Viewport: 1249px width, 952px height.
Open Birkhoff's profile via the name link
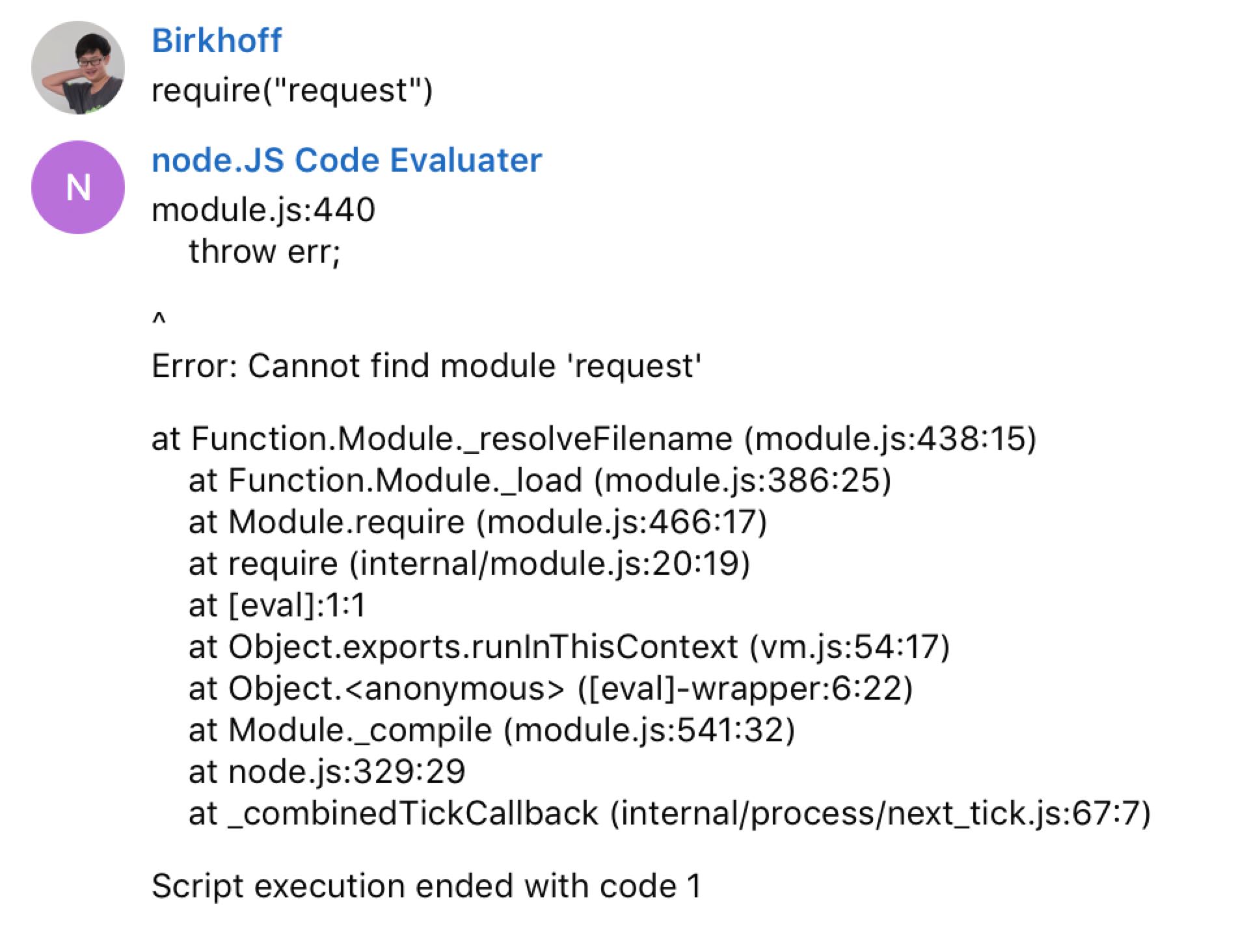tap(217, 41)
